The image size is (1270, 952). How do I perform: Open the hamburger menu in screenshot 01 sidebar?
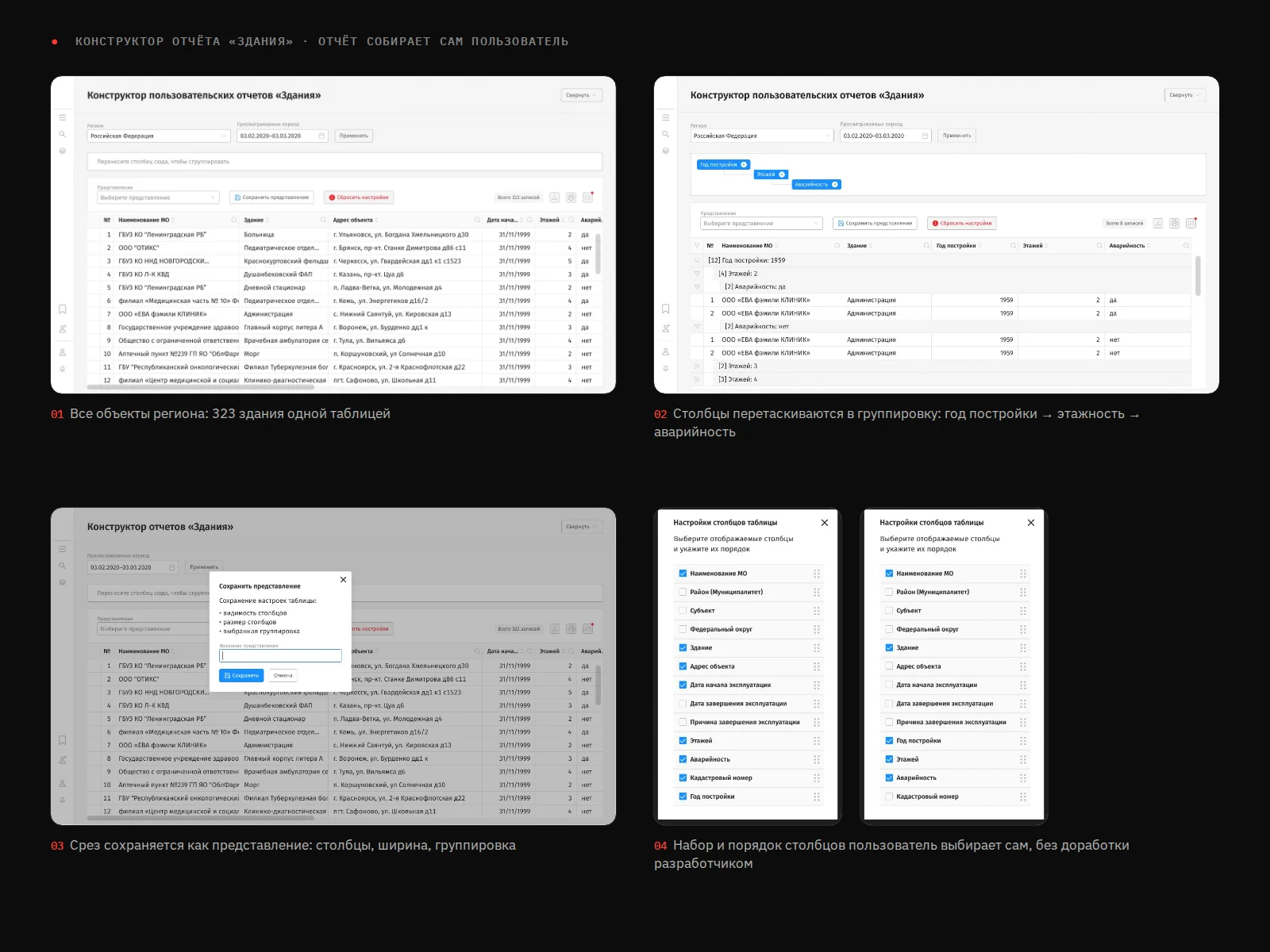63,117
